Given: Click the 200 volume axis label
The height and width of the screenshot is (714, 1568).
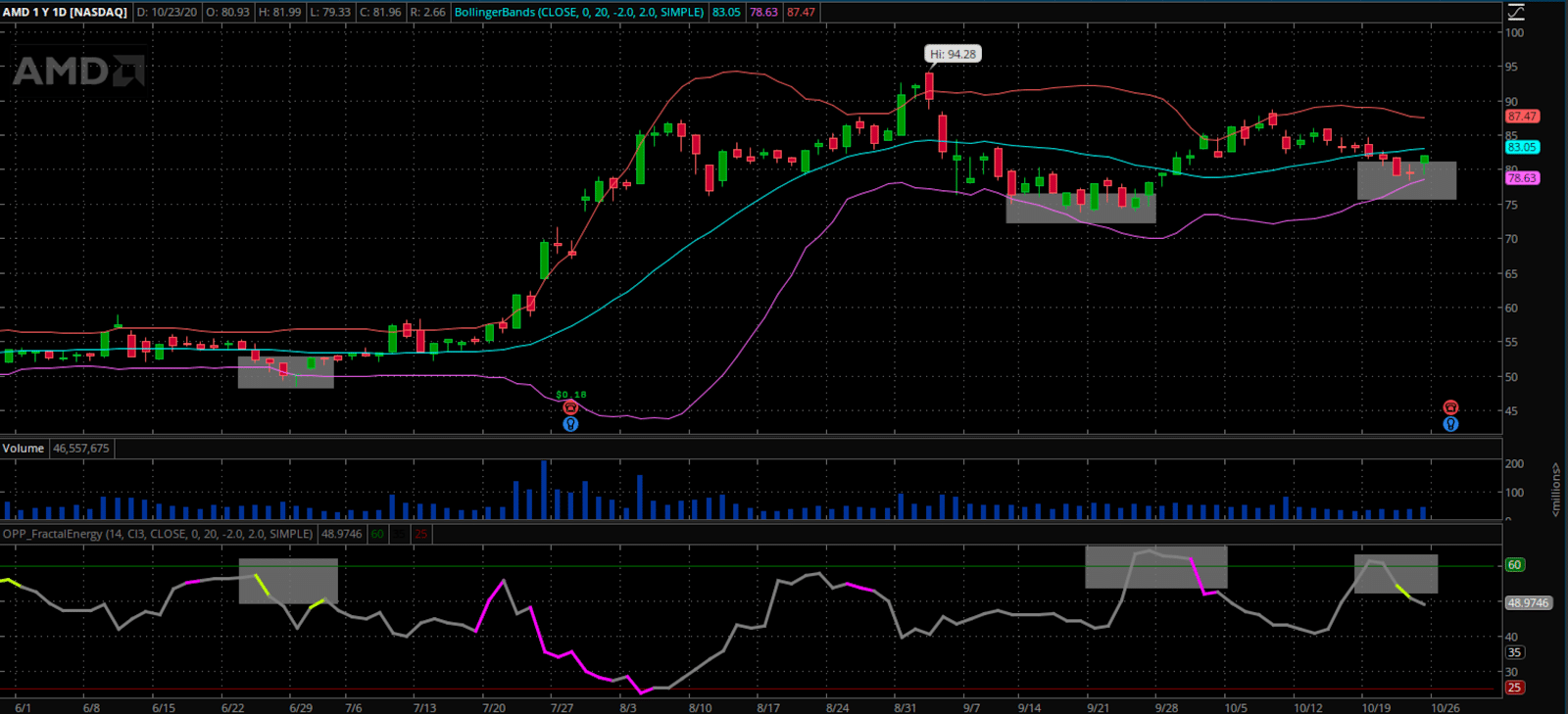Looking at the screenshot, I should [x=1515, y=463].
